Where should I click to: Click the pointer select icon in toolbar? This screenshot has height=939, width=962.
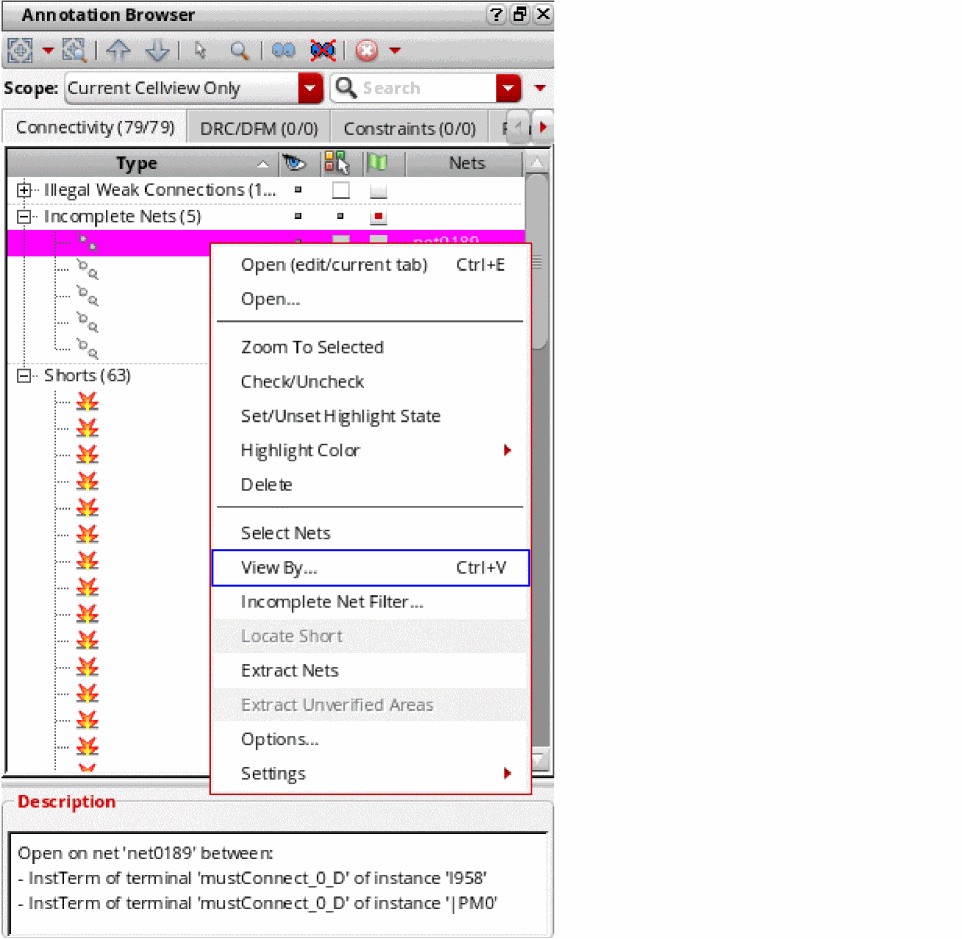pyautogui.click(x=200, y=50)
